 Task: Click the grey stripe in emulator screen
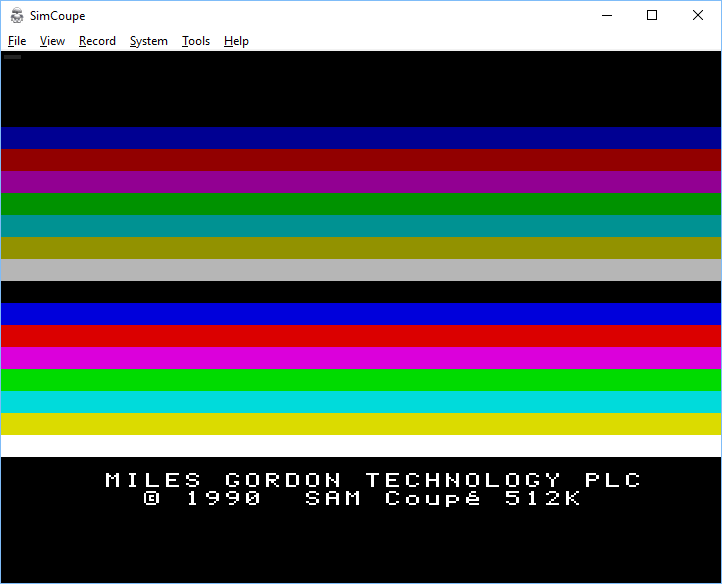[361, 270]
